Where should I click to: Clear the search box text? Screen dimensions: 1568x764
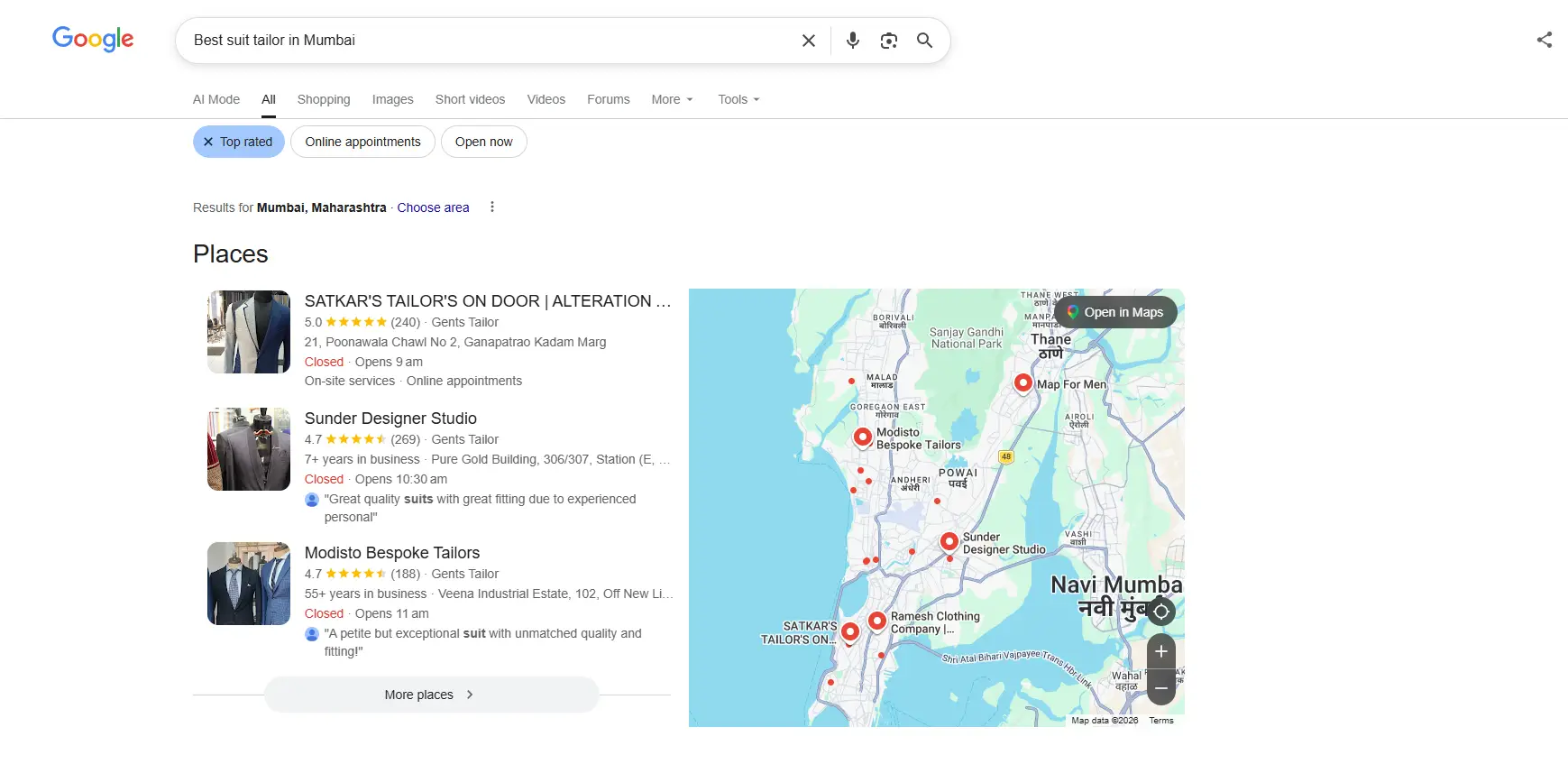click(808, 41)
